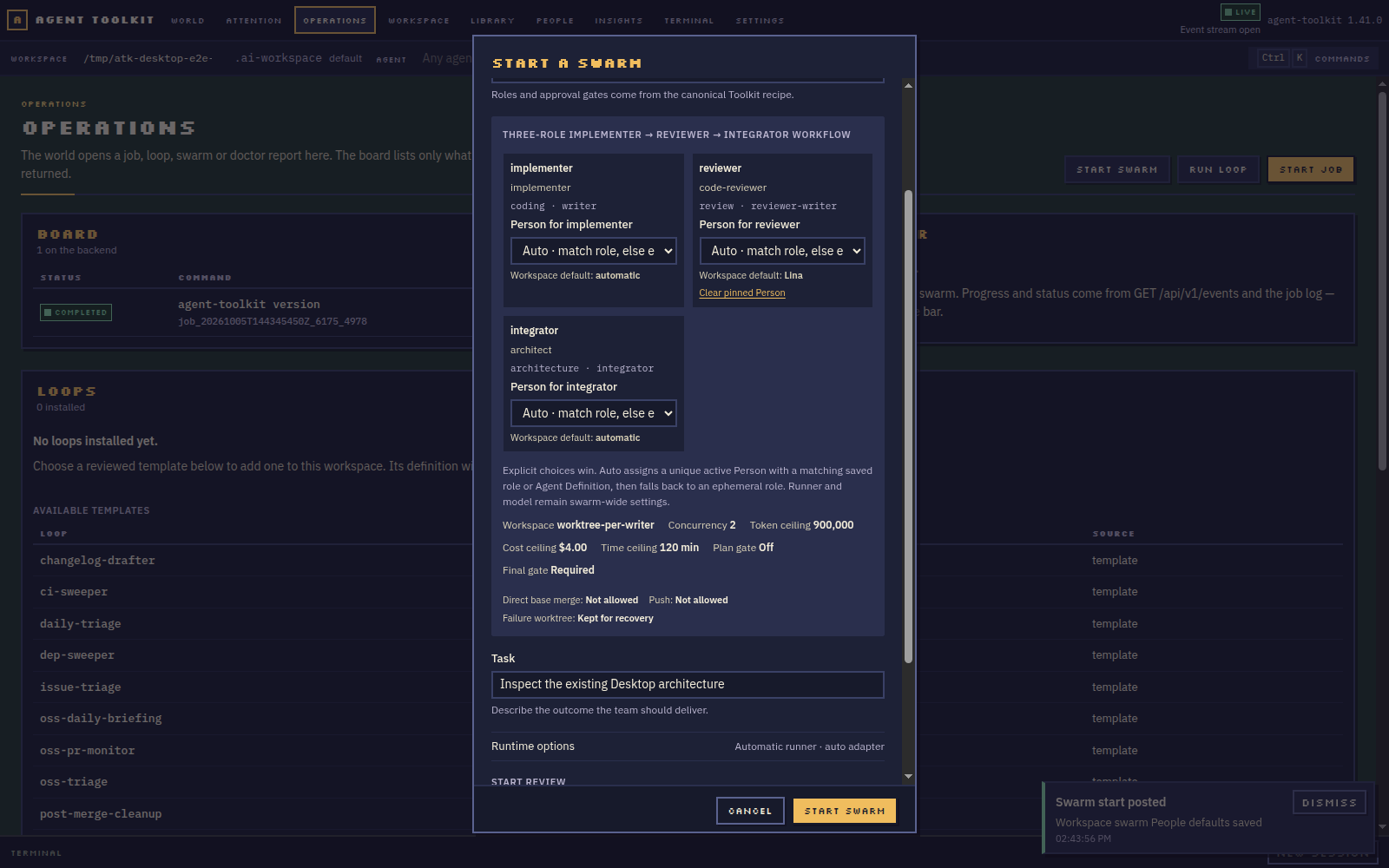Click the Completed status badge
The height and width of the screenshot is (868, 1389).
(76, 312)
